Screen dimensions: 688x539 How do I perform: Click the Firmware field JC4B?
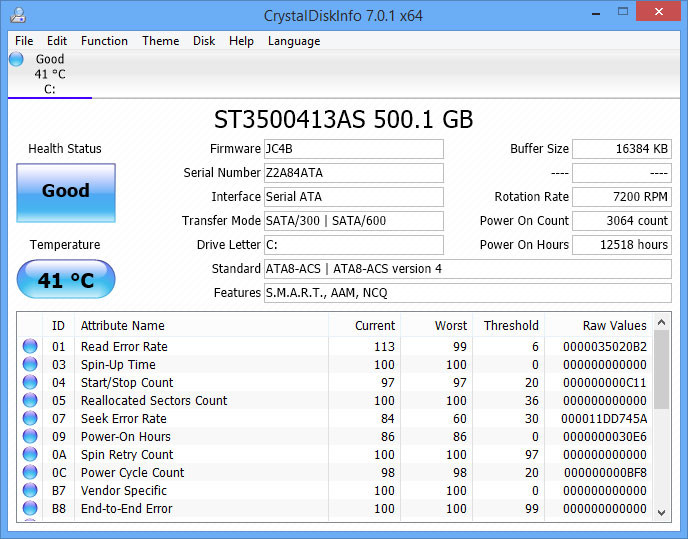(354, 149)
